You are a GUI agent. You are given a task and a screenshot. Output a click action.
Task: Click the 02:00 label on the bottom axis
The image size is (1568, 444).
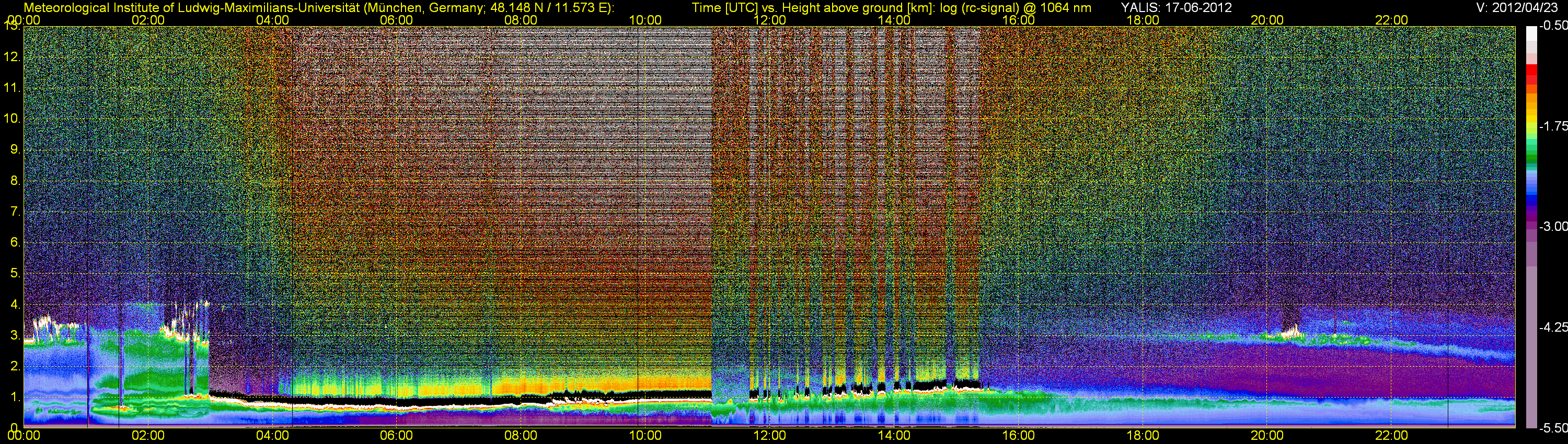pyautogui.click(x=148, y=436)
